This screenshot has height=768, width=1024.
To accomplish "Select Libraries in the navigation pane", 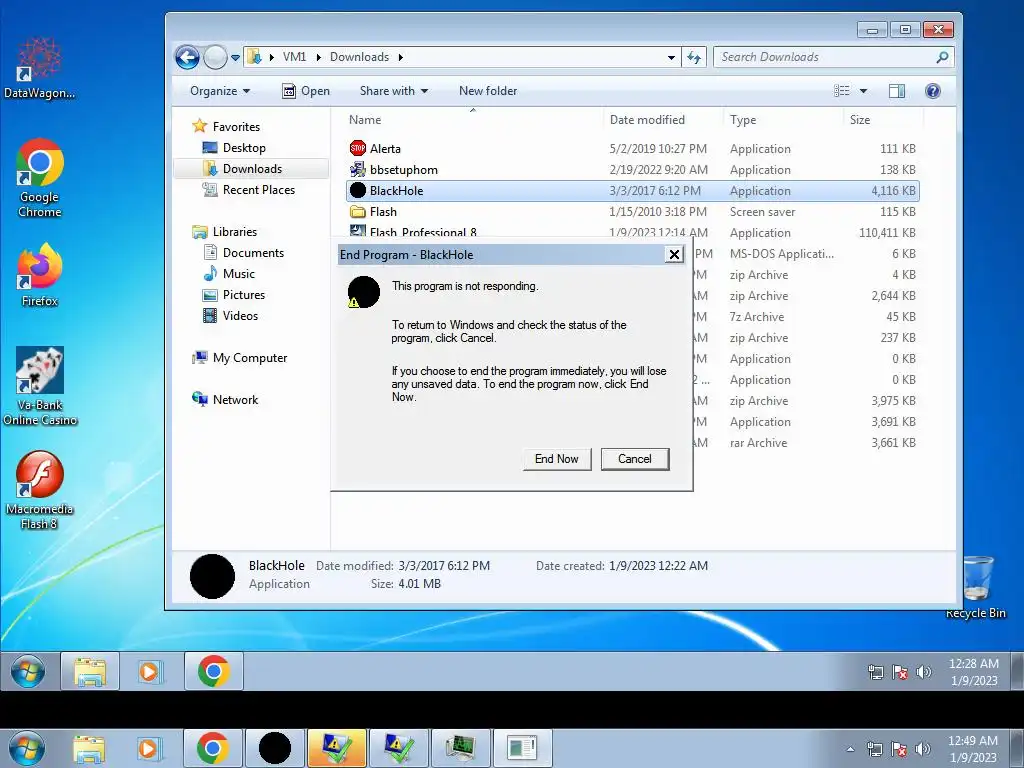I will coord(225,232).
